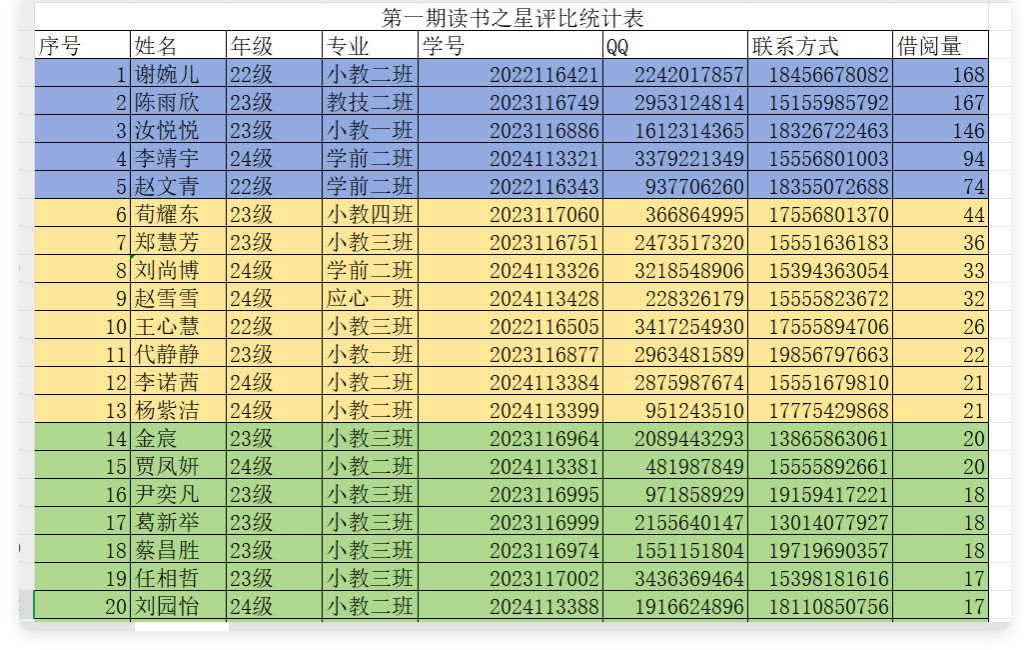Click the name cell 赵雪雪
This screenshot has width=1030, height=650.
click(179, 298)
